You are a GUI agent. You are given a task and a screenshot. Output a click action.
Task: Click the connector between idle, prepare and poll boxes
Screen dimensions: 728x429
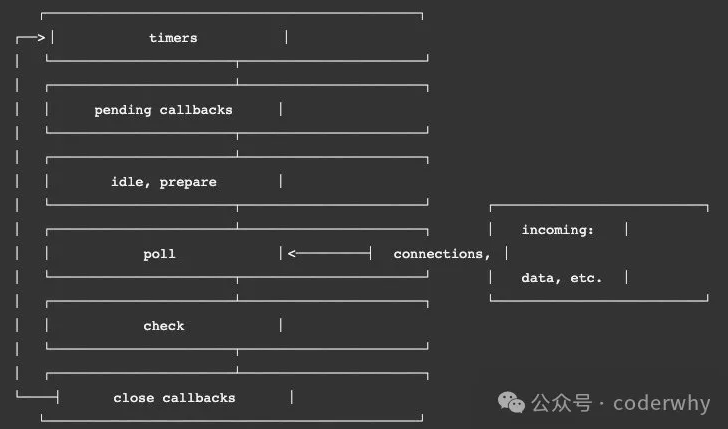point(237,217)
